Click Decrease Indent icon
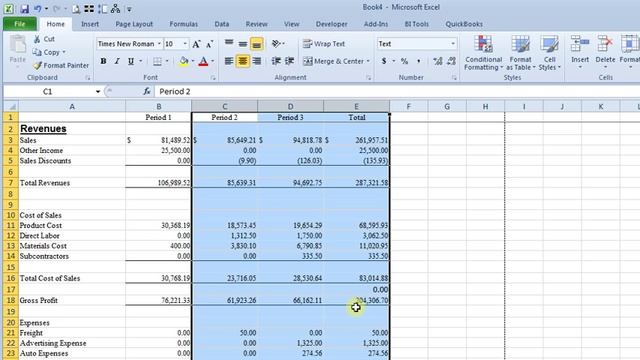640x360 pixels. (x=276, y=61)
